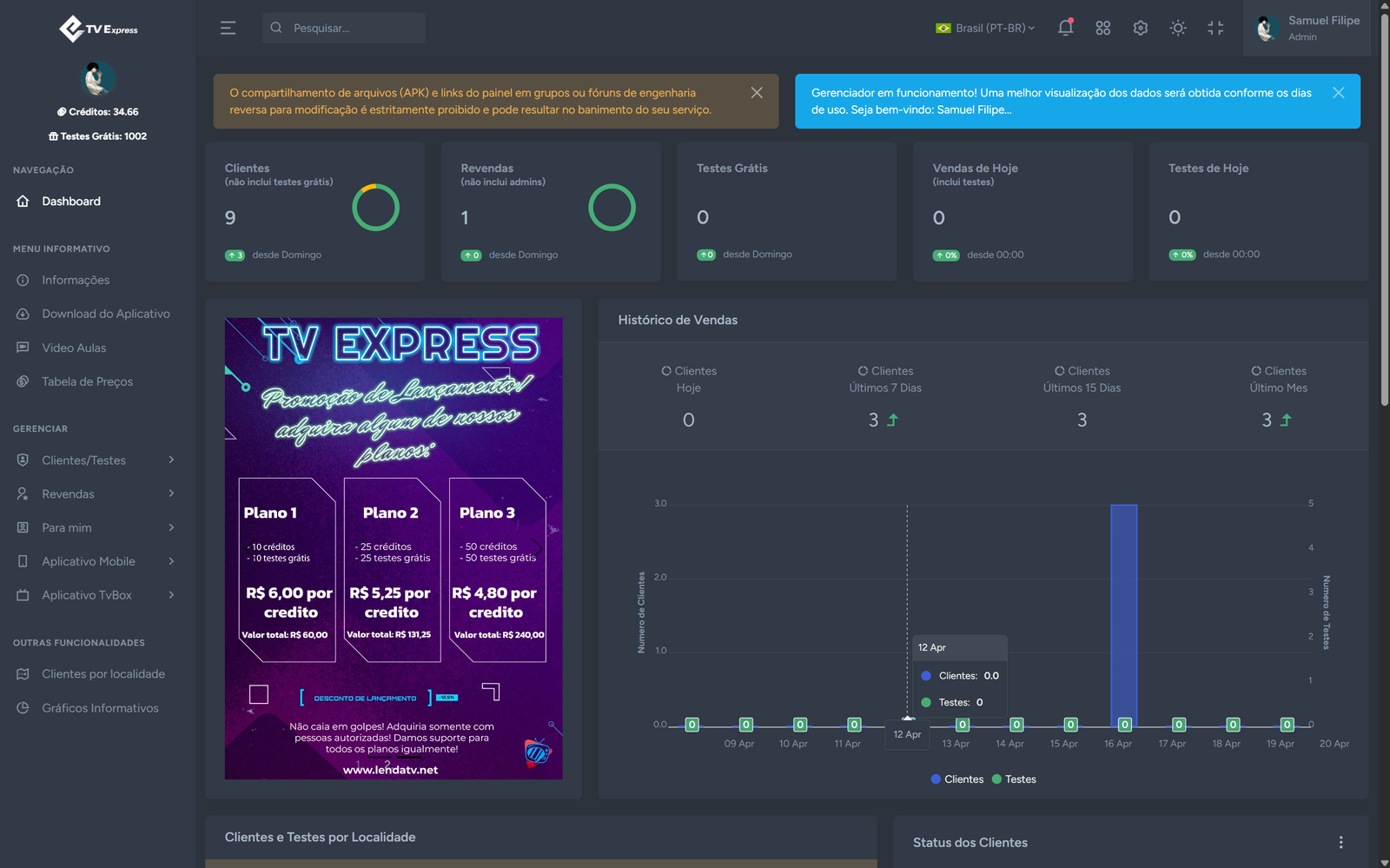Click the TV Express logo

tap(98, 29)
